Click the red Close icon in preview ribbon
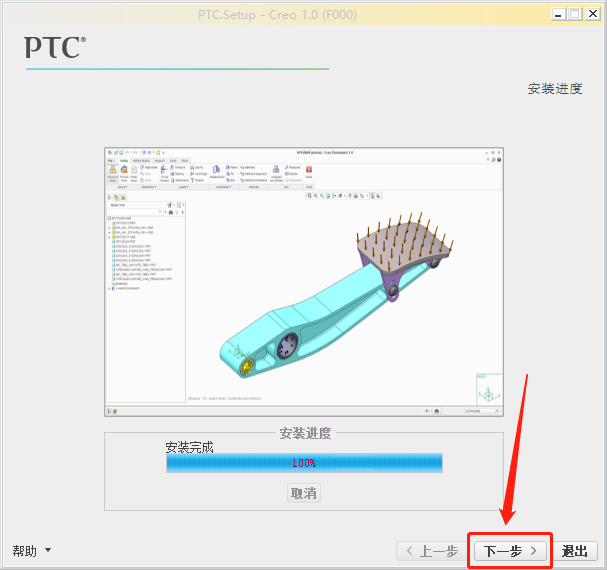Viewport: 607px width, 570px height. [x=309, y=170]
